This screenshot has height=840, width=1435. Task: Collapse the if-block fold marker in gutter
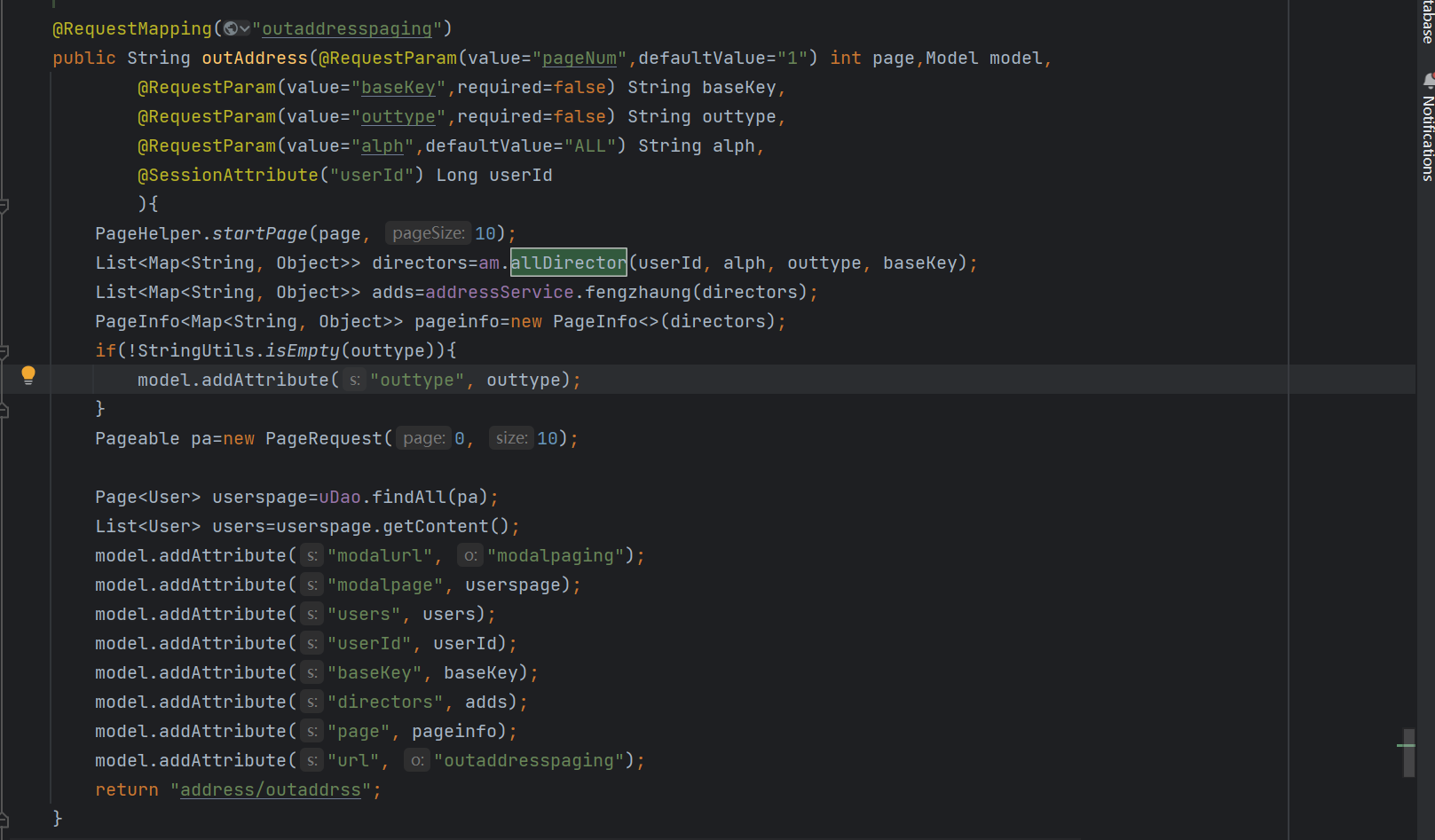4,351
